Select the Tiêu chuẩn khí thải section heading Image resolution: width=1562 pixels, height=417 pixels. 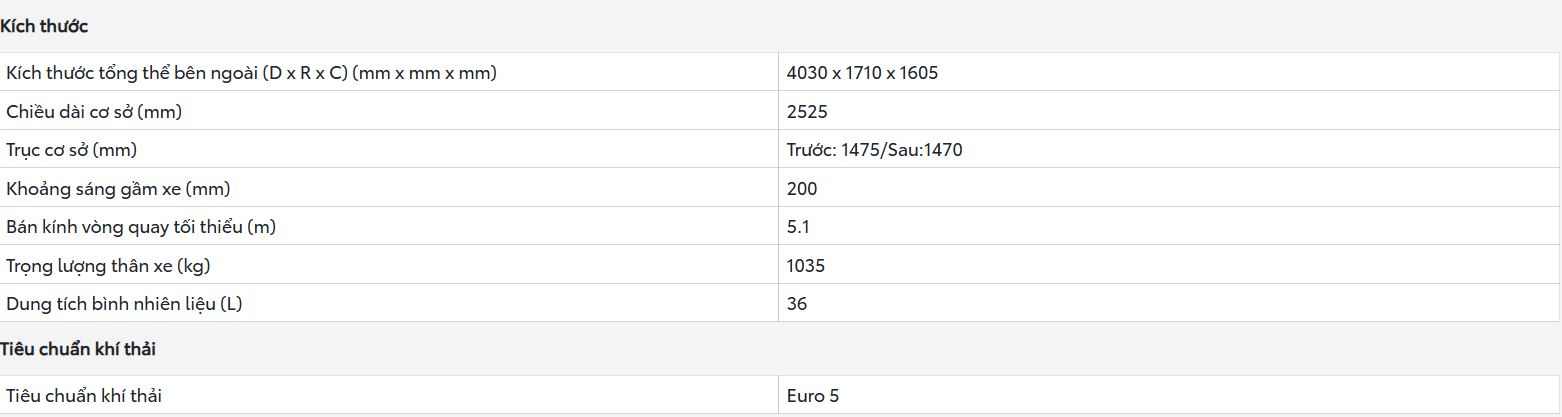point(78,349)
